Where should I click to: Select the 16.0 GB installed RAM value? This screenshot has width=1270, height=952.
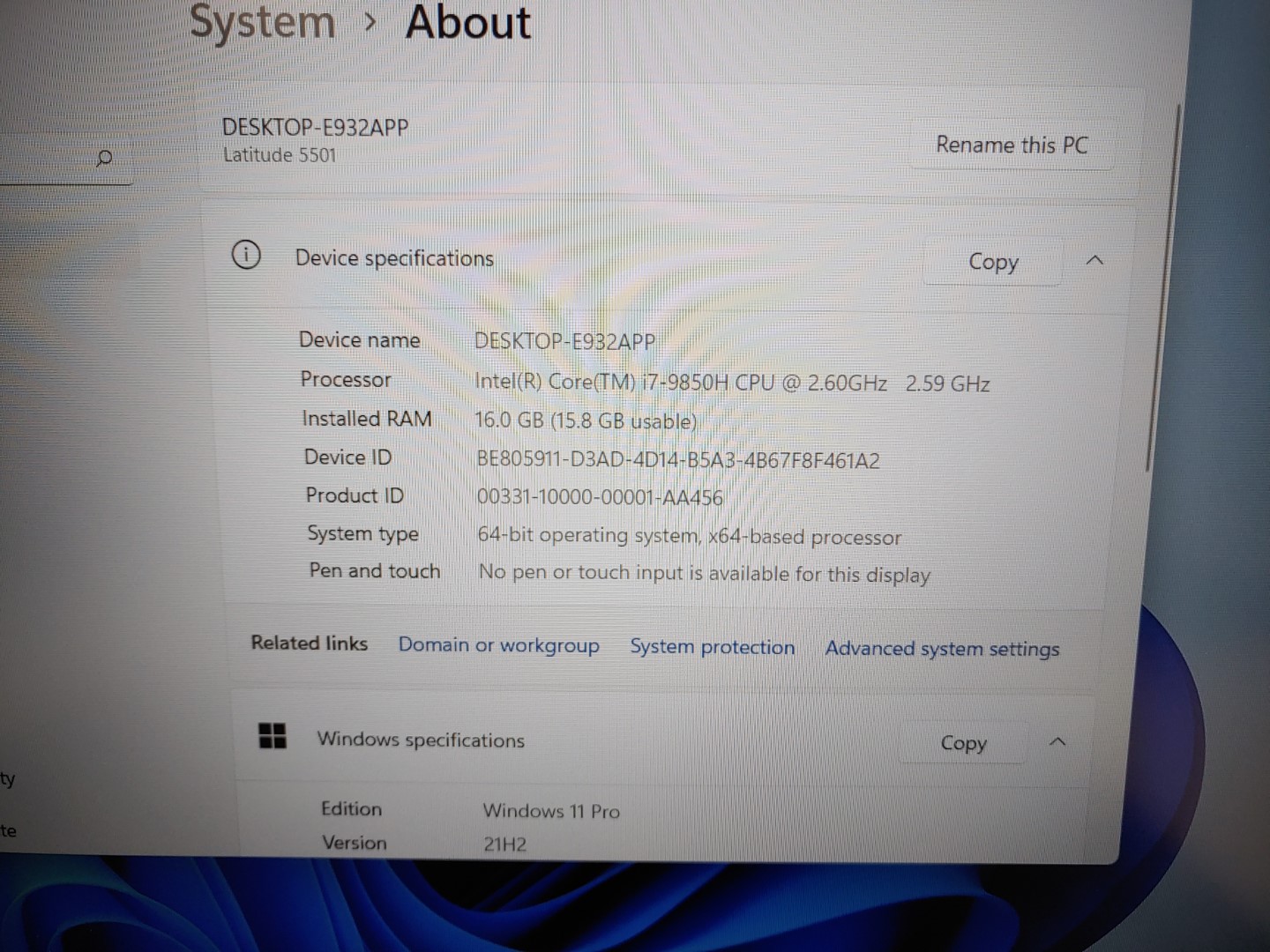coord(586,420)
